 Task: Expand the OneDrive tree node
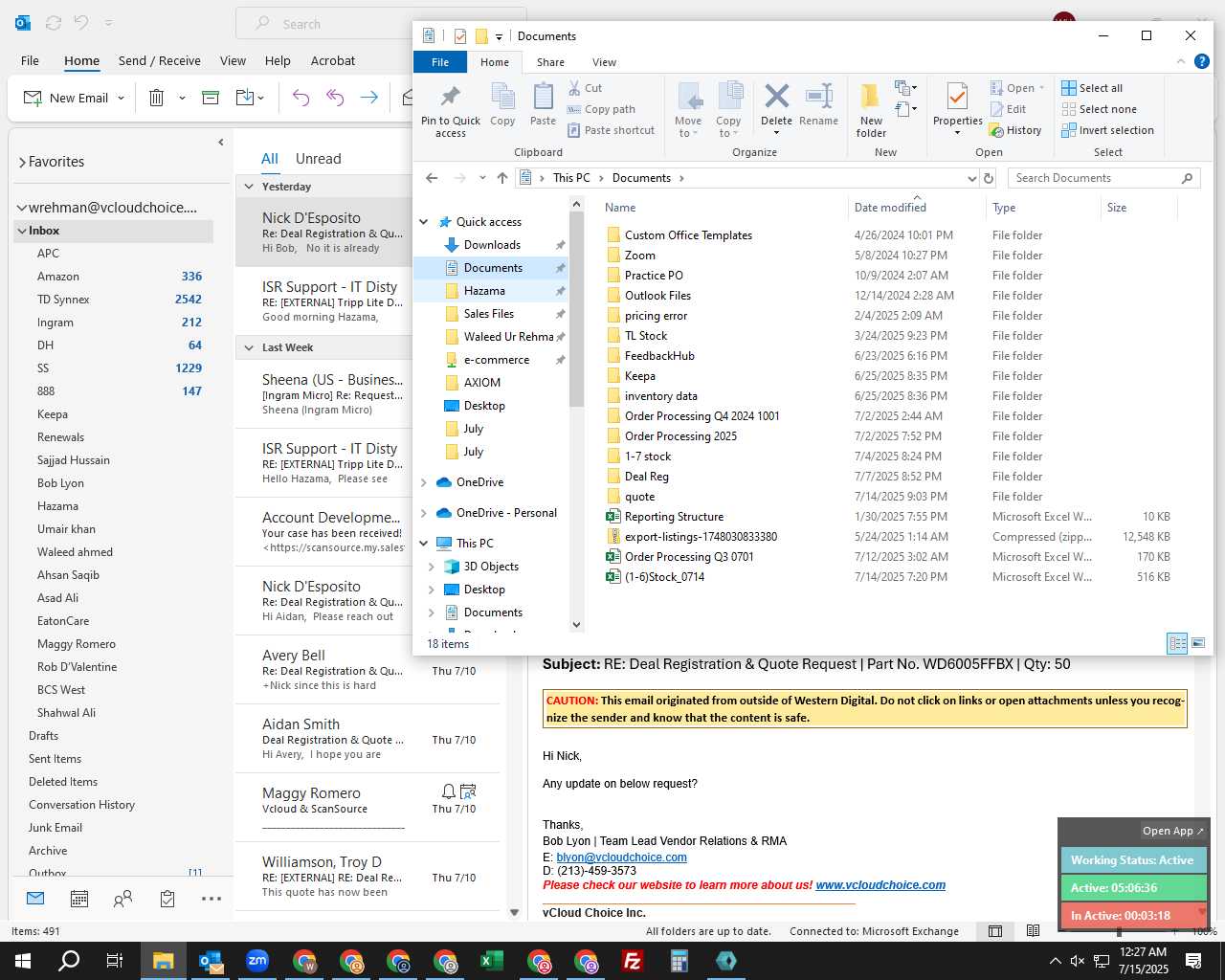[424, 482]
